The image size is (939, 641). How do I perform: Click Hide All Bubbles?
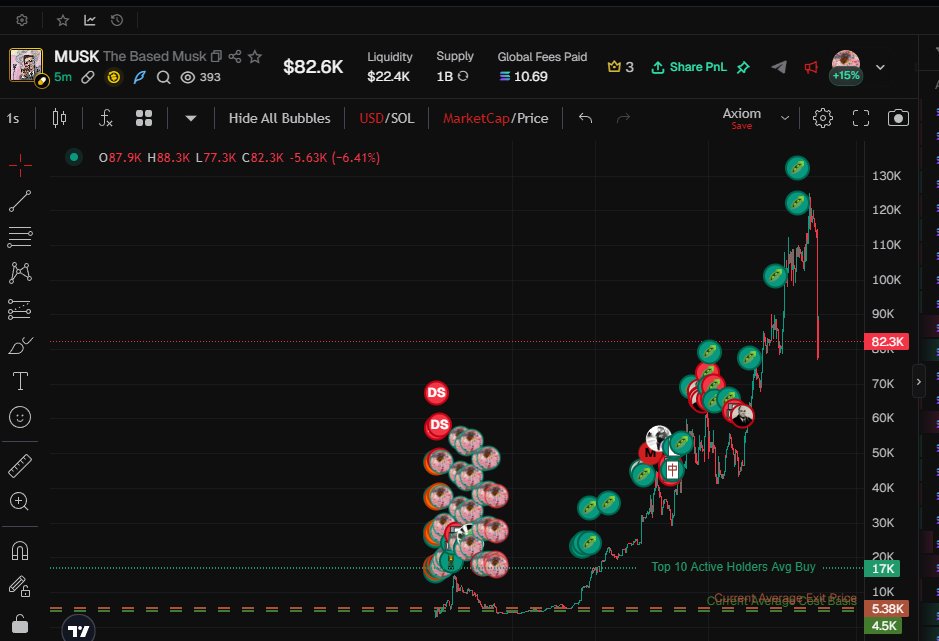coord(279,119)
